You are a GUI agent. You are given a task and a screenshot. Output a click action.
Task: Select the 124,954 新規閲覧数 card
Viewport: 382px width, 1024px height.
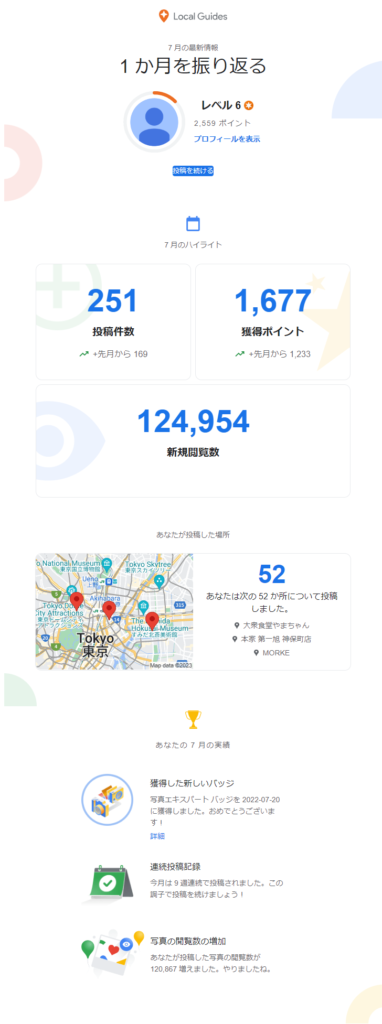[x=193, y=441]
